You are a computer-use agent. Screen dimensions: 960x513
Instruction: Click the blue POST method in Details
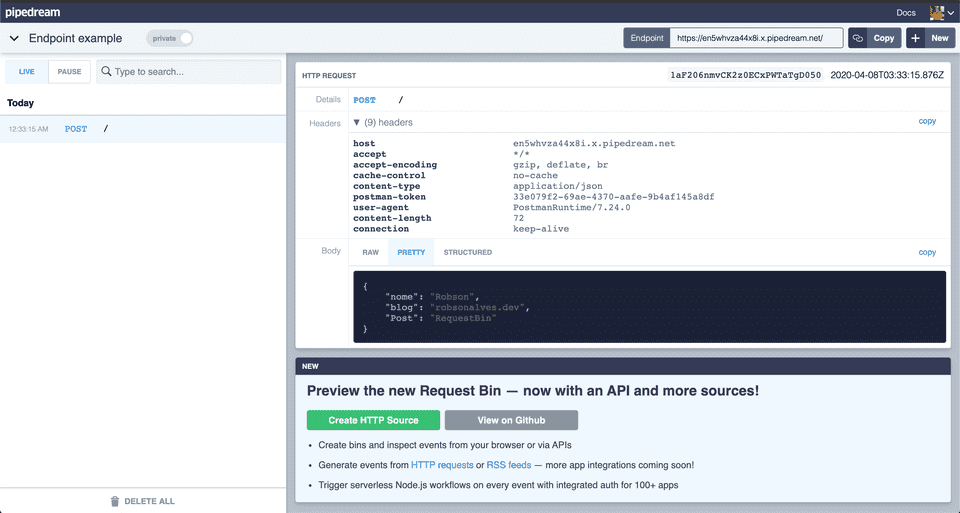point(364,100)
